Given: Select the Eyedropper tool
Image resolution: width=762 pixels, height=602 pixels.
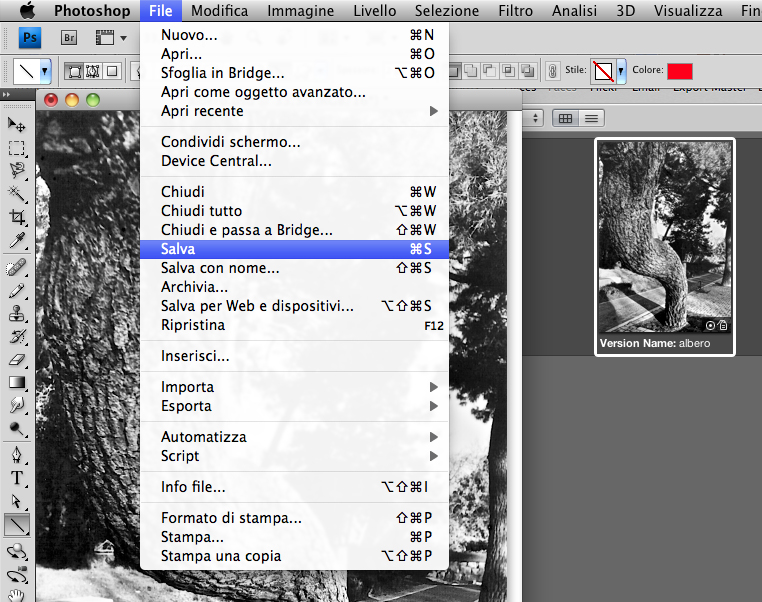Looking at the screenshot, I should tap(17, 240).
